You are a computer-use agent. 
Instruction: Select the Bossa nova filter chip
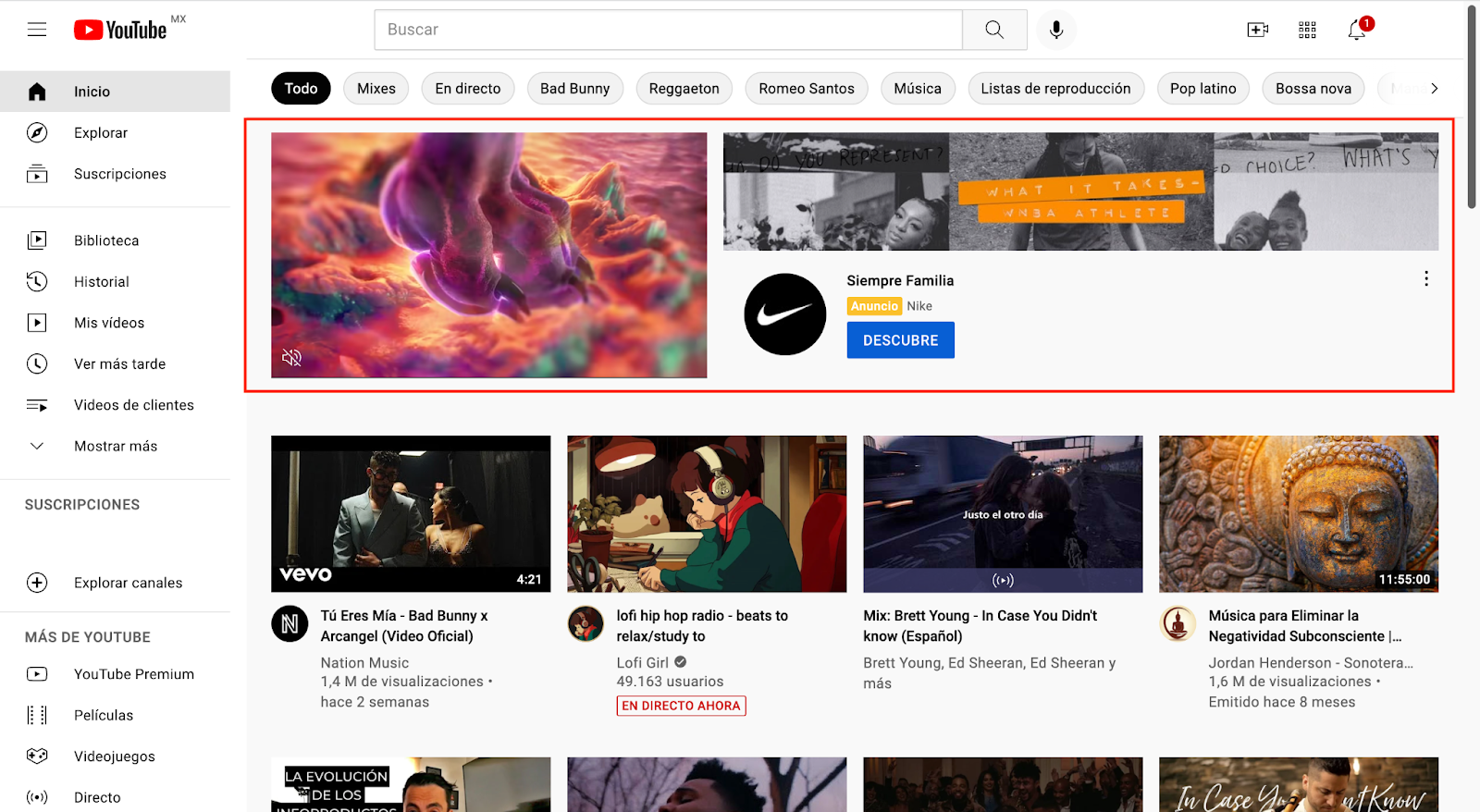pos(1313,89)
